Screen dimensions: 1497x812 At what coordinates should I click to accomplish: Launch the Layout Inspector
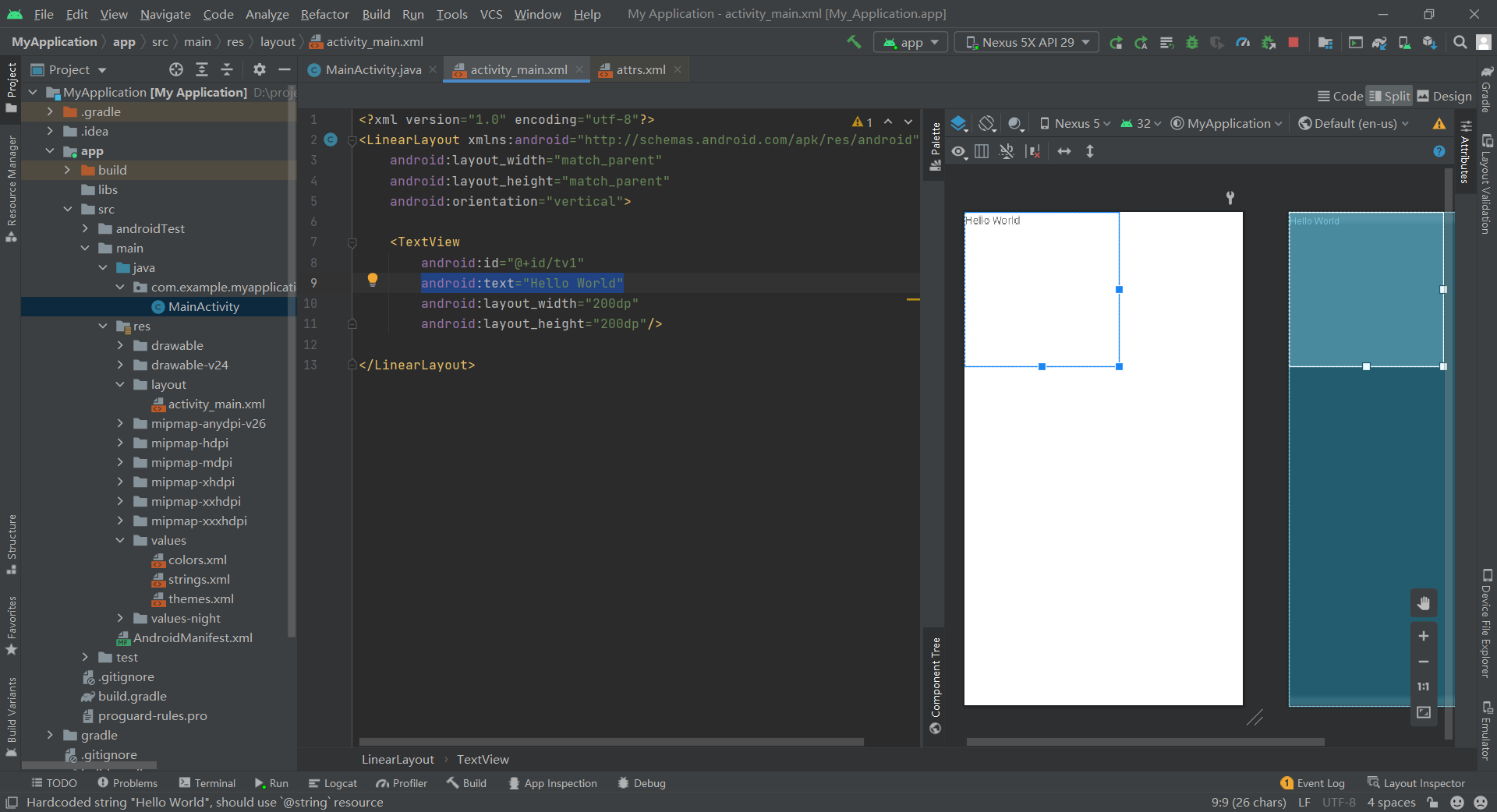pyautogui.click(x=1424, y=783)
